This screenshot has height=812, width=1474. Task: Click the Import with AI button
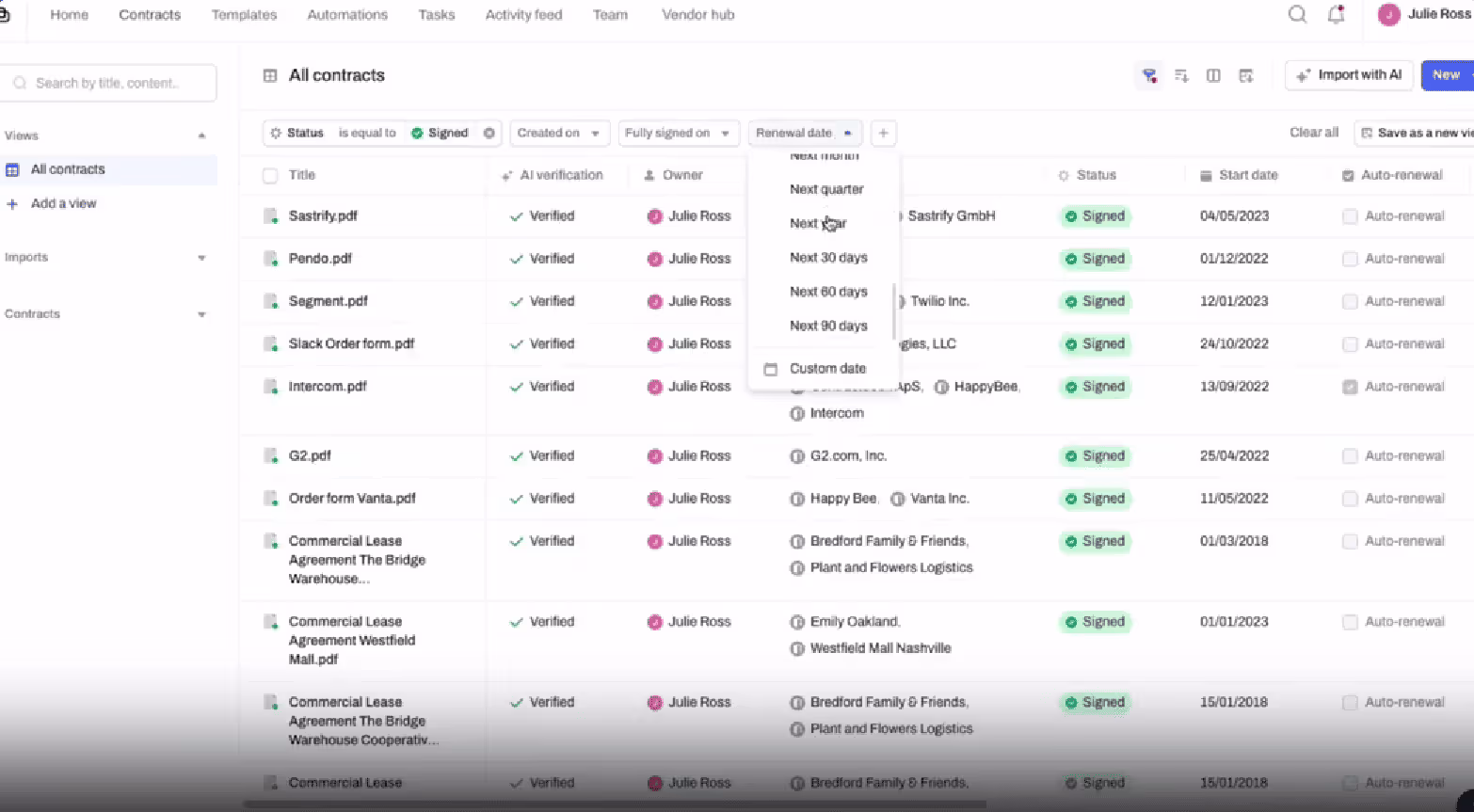tap(1349, 75)
